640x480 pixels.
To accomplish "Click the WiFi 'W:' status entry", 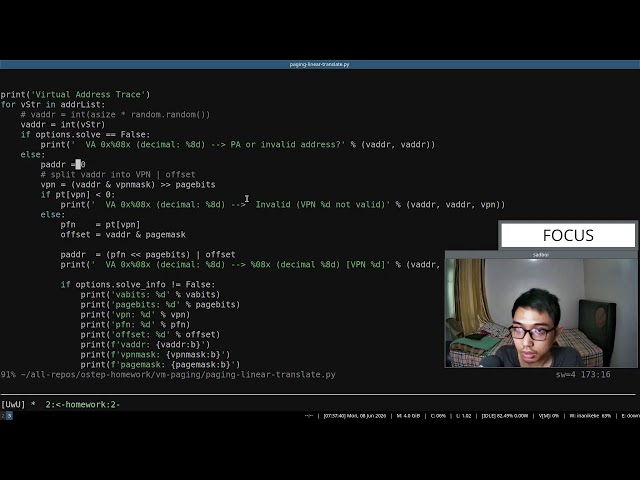I will [590, 416].
